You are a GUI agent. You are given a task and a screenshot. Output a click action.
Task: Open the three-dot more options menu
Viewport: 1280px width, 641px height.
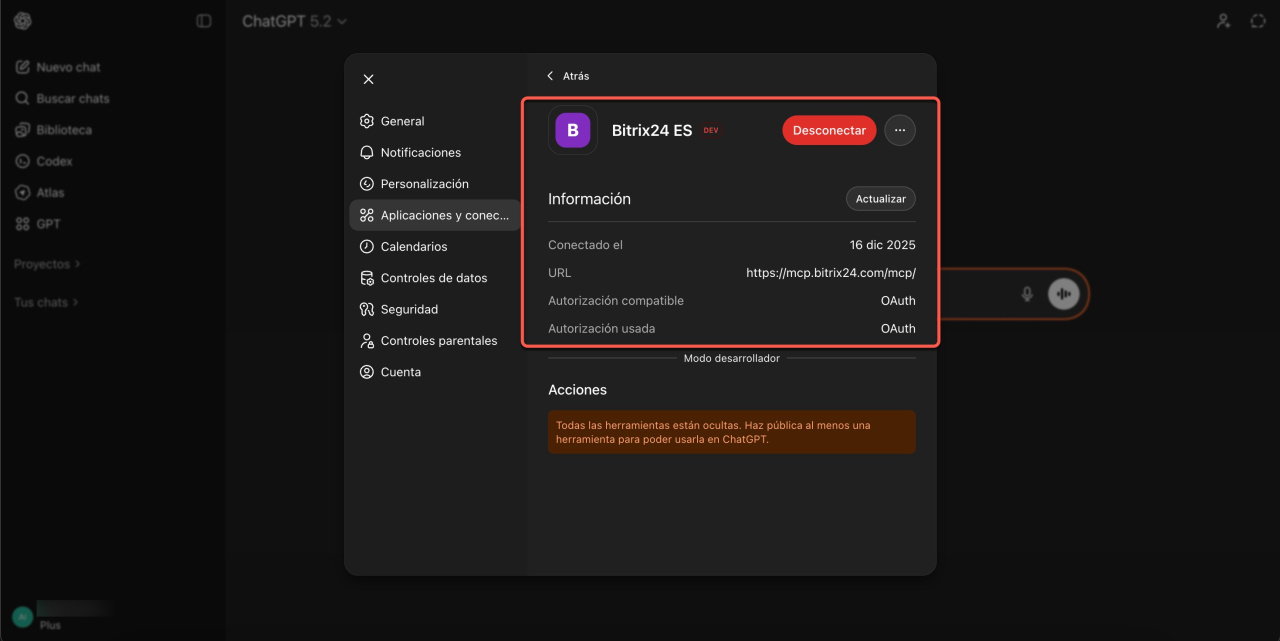pos(900,130)
